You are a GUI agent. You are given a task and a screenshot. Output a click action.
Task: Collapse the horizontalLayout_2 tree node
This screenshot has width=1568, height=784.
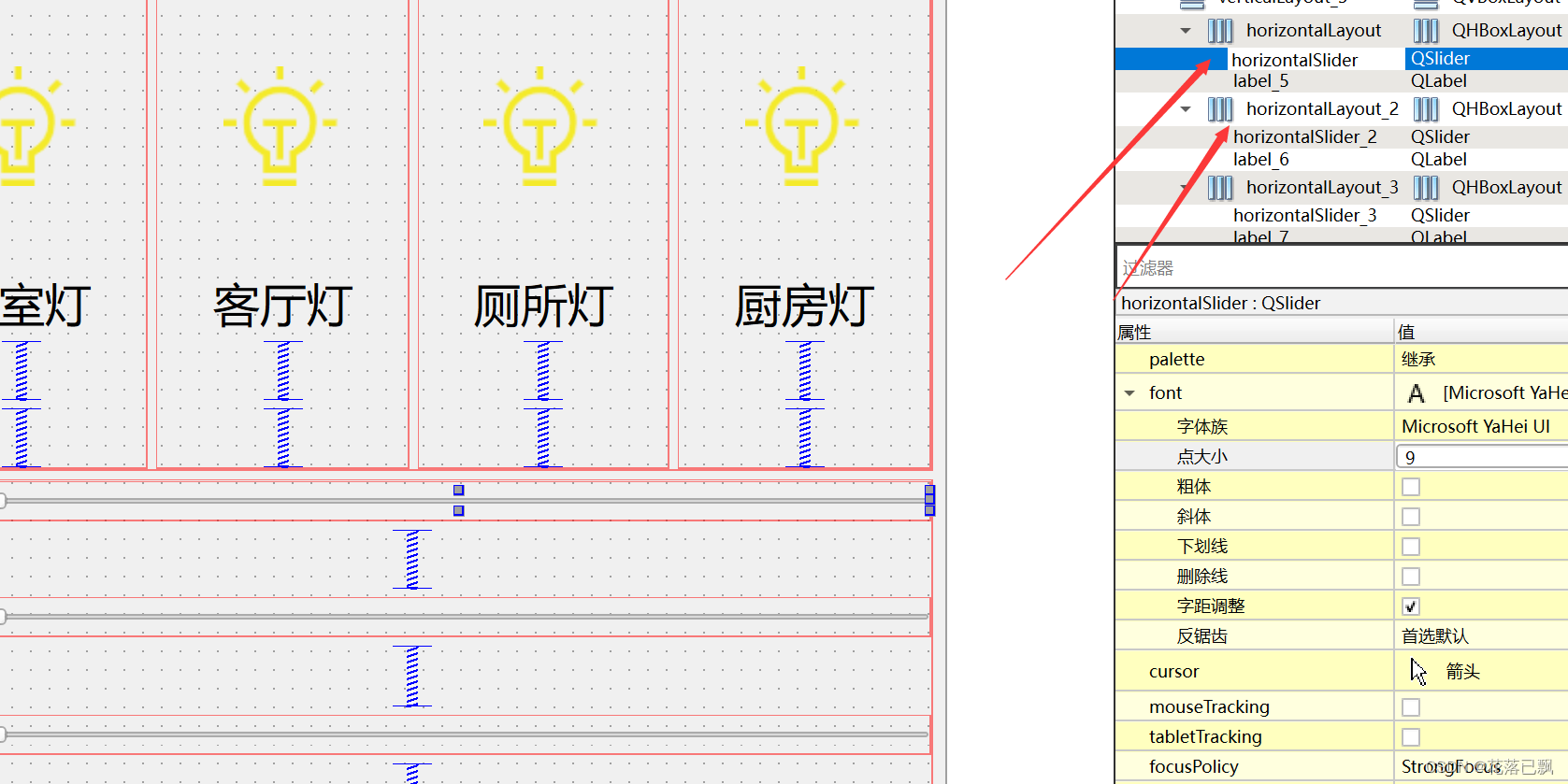pyautogui.click(x=1186, y=109)
